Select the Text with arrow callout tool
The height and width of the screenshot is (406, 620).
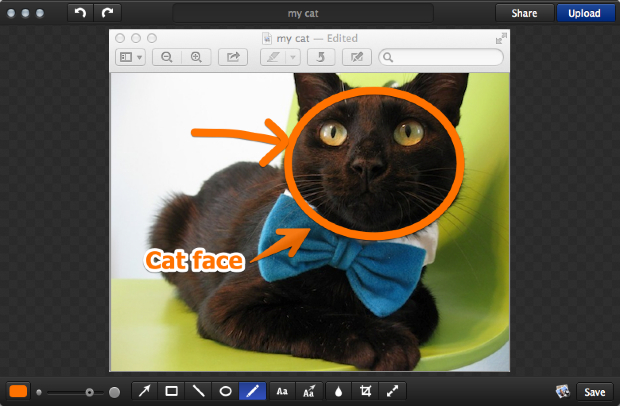[309, 391]
